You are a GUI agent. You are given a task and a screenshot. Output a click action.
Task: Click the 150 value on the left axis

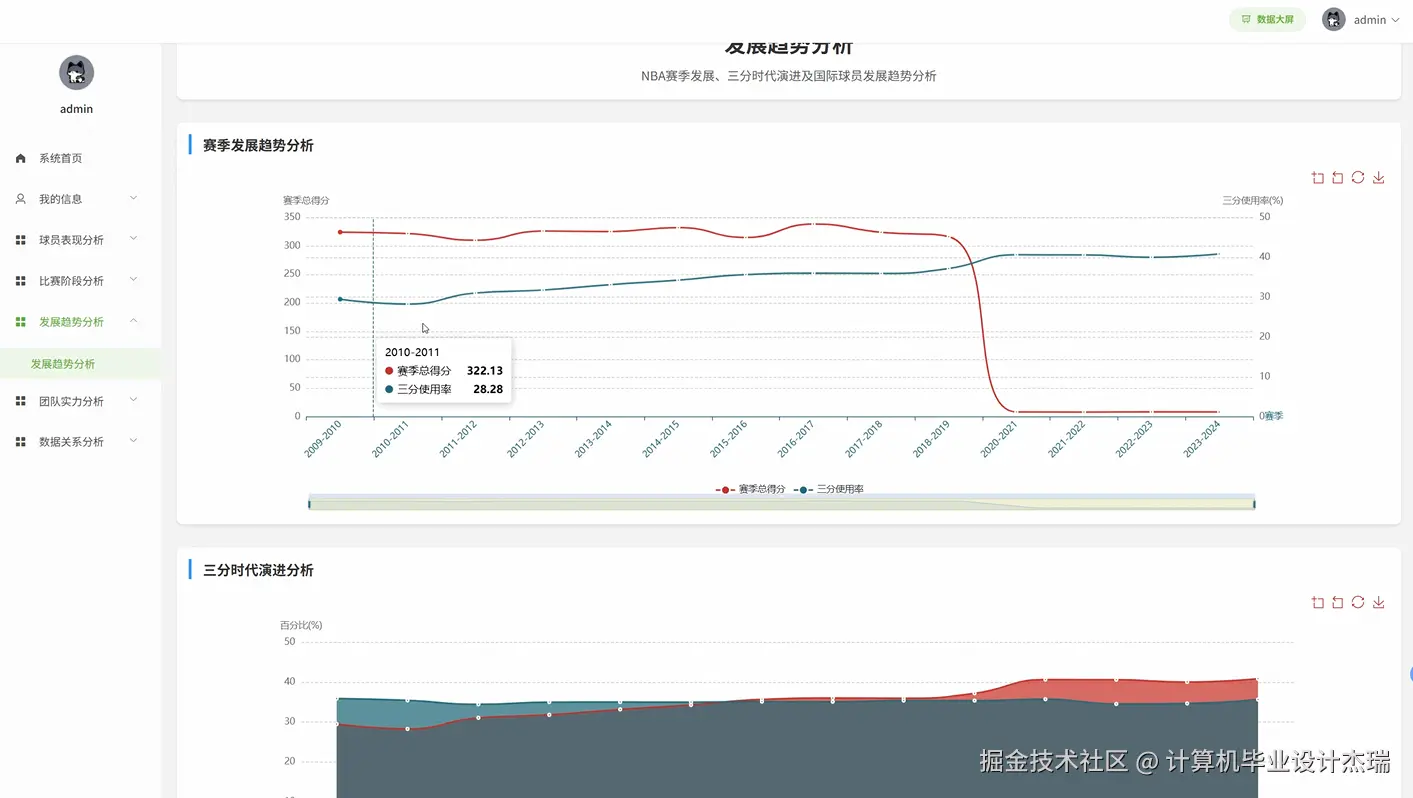[292, 331]
